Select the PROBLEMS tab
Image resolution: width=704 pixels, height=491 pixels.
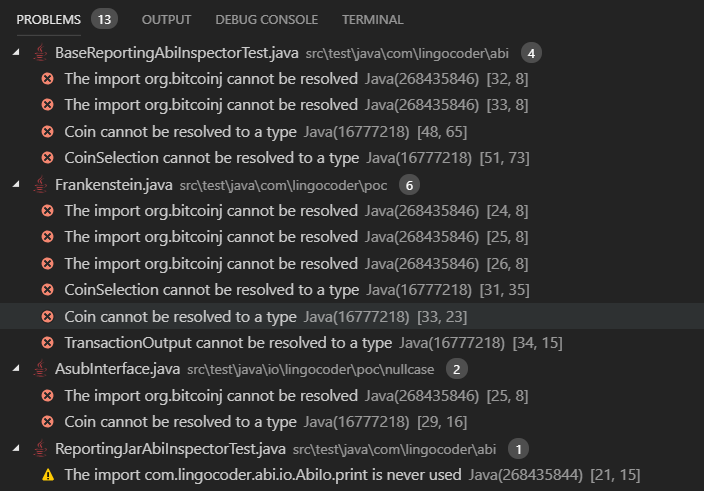click(x=48, y=20)
